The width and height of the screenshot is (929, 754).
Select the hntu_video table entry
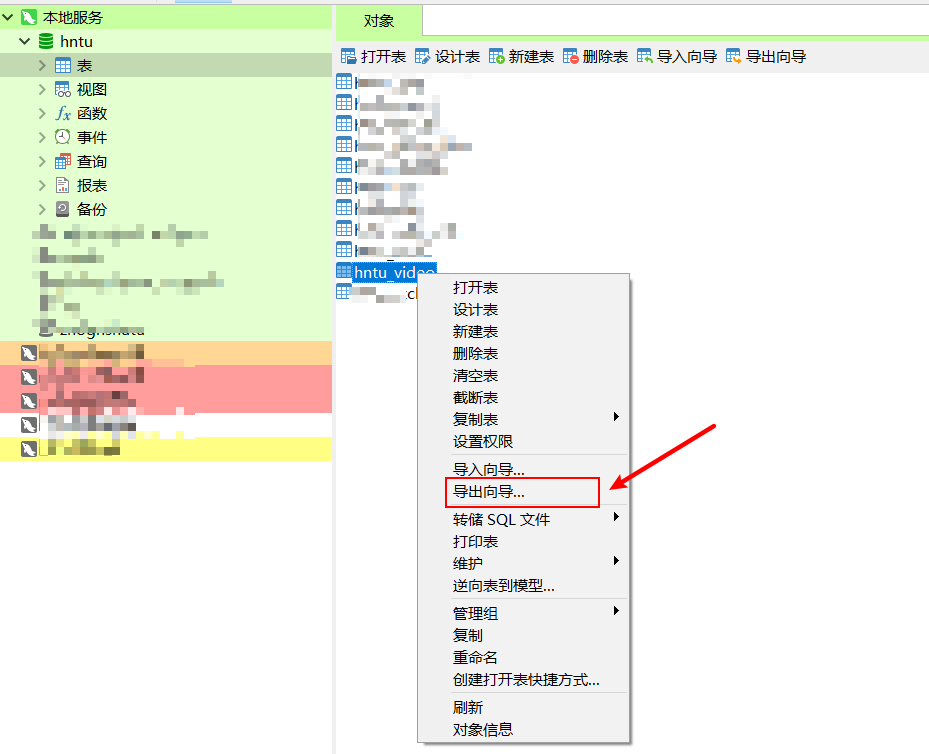pos(392,271)
